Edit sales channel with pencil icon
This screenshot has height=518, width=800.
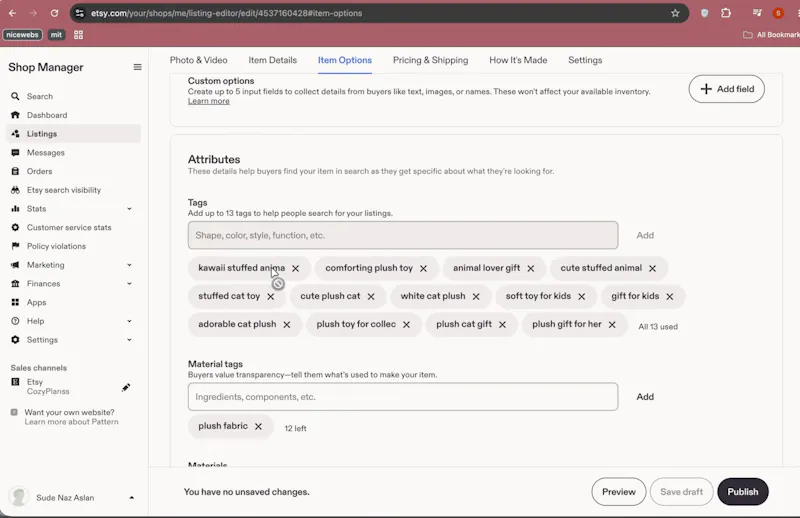pos(126,387)
